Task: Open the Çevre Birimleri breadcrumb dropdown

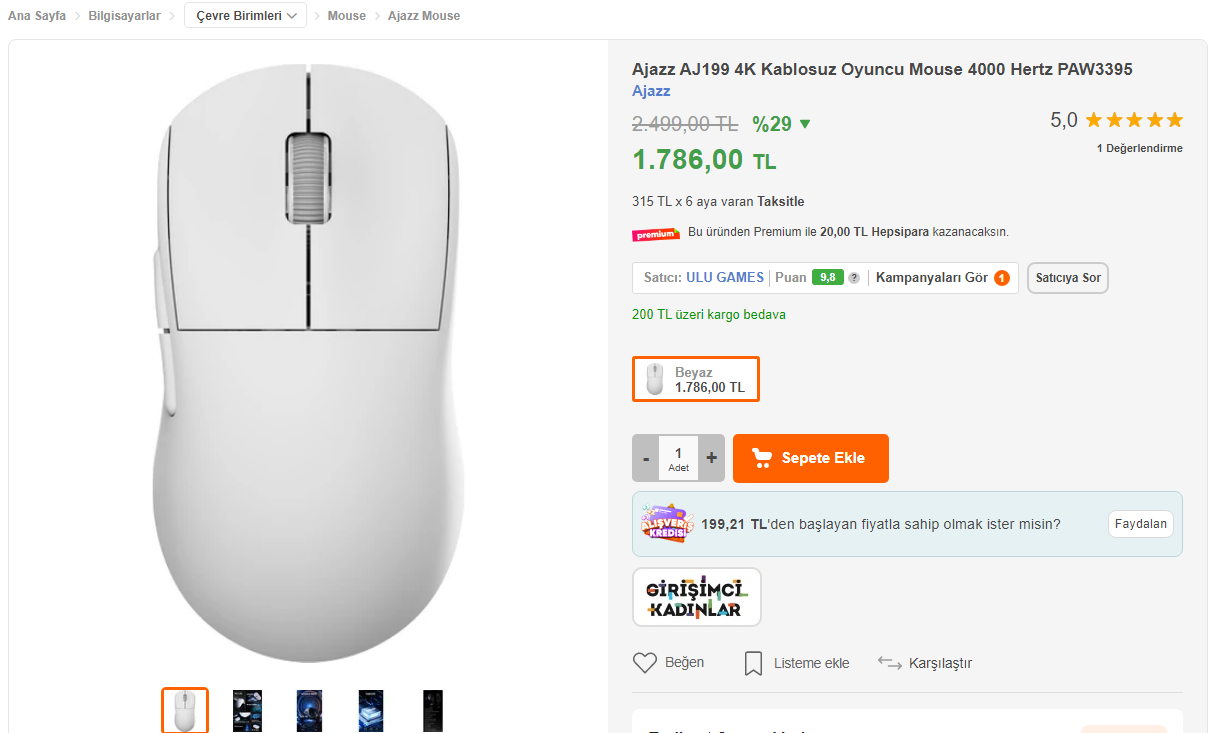Action: pos(245,16)
